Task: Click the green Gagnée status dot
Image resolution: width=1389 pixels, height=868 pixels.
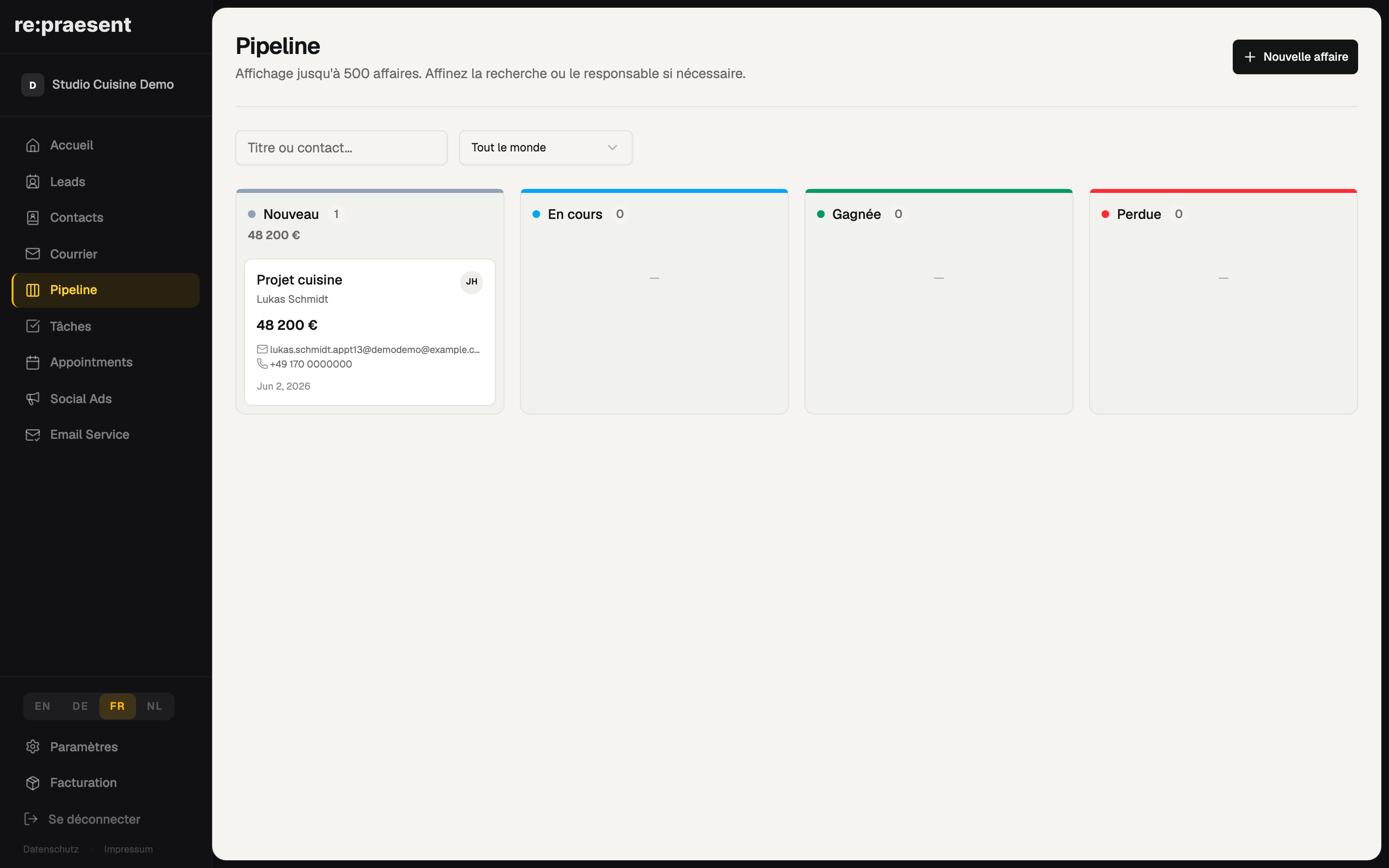Action: pos(821,214)
